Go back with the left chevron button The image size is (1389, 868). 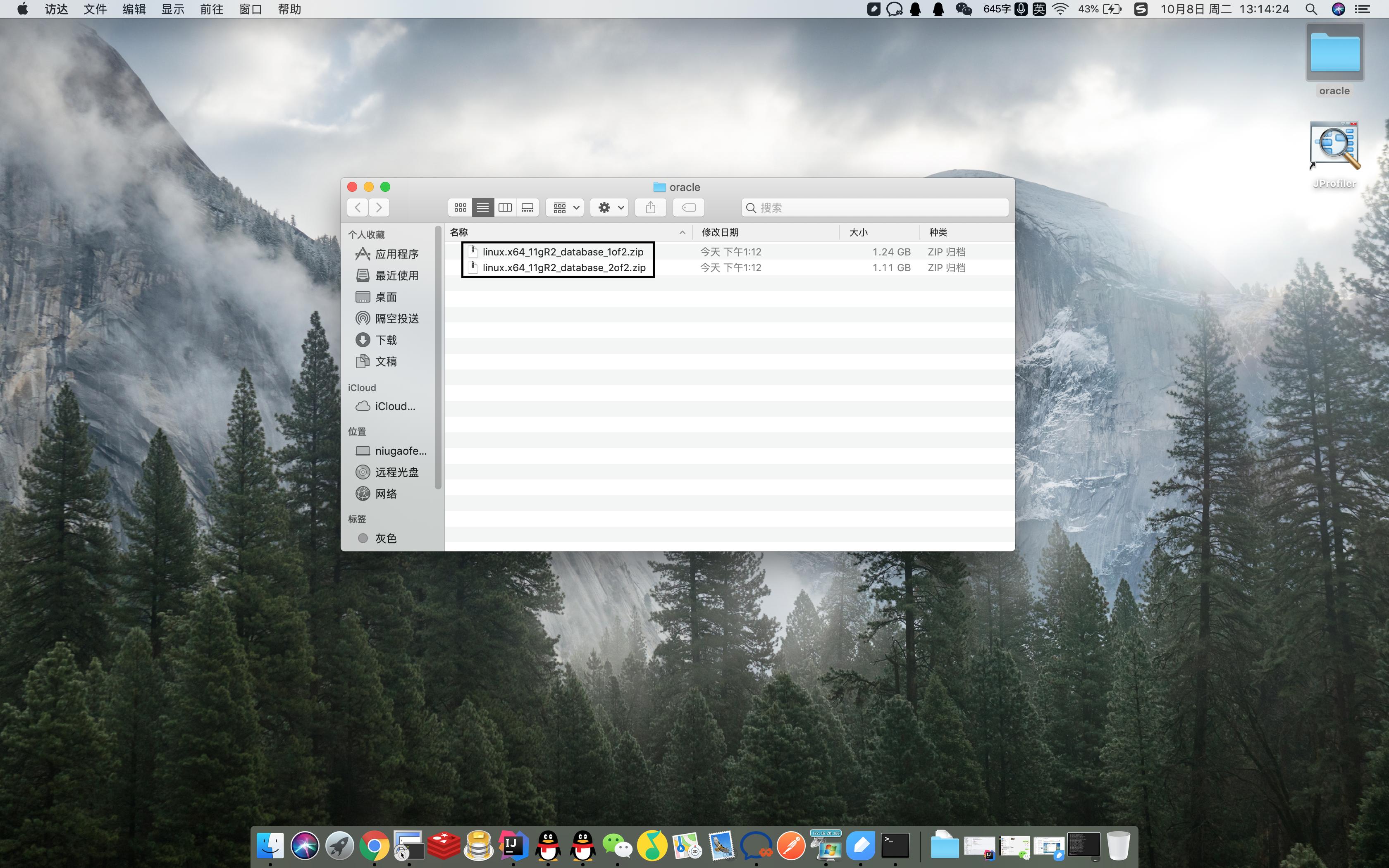358,207
